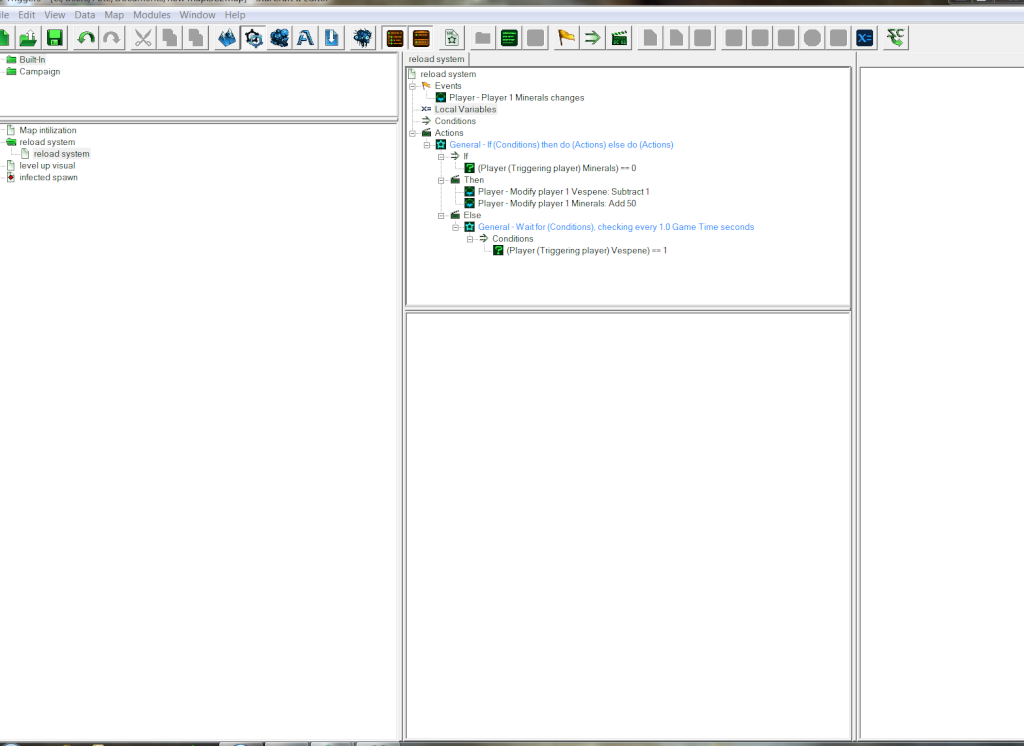Select the reload system tab header
The image size is (1024, 746).
coord(436,59)
